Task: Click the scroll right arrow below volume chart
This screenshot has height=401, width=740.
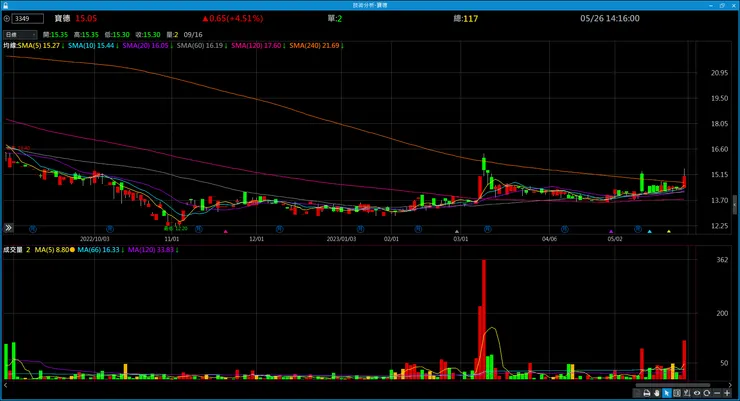Action: point(730,385)
